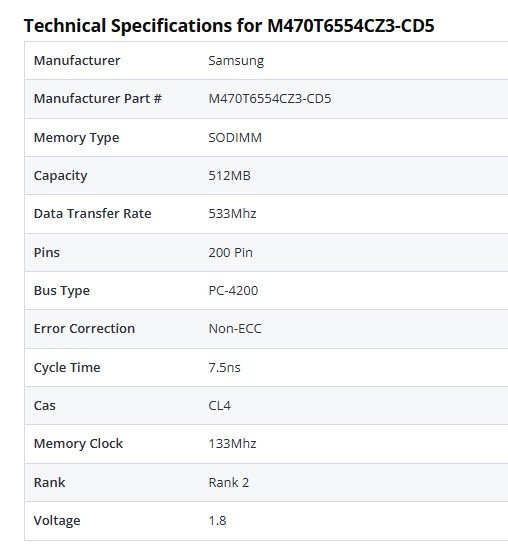Select the 533Mhz transfer rate value
Viewport: 508px width, 548px height.
click(x=232, y=214)
